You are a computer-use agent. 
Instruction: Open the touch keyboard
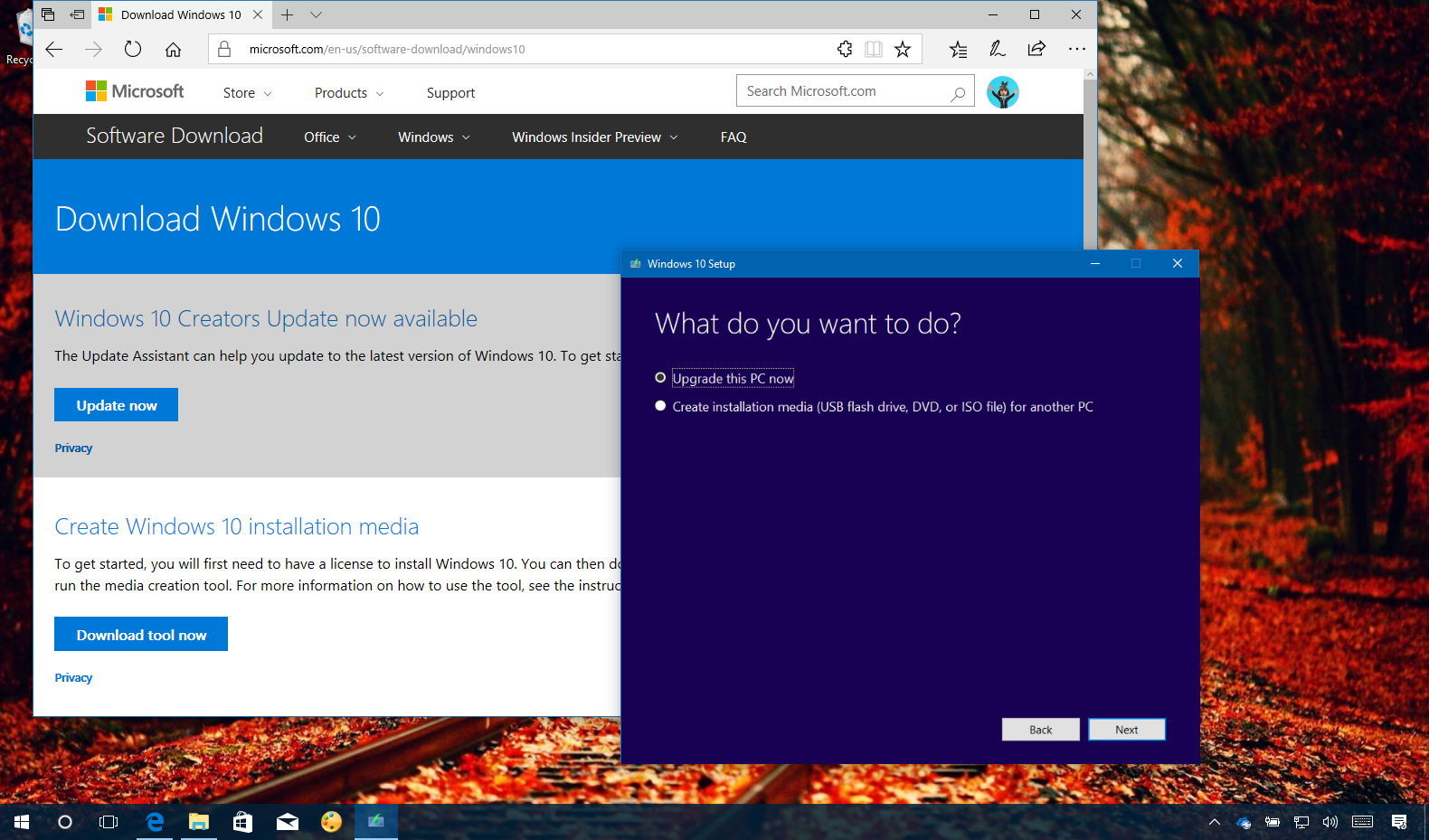pos(1363,822)
